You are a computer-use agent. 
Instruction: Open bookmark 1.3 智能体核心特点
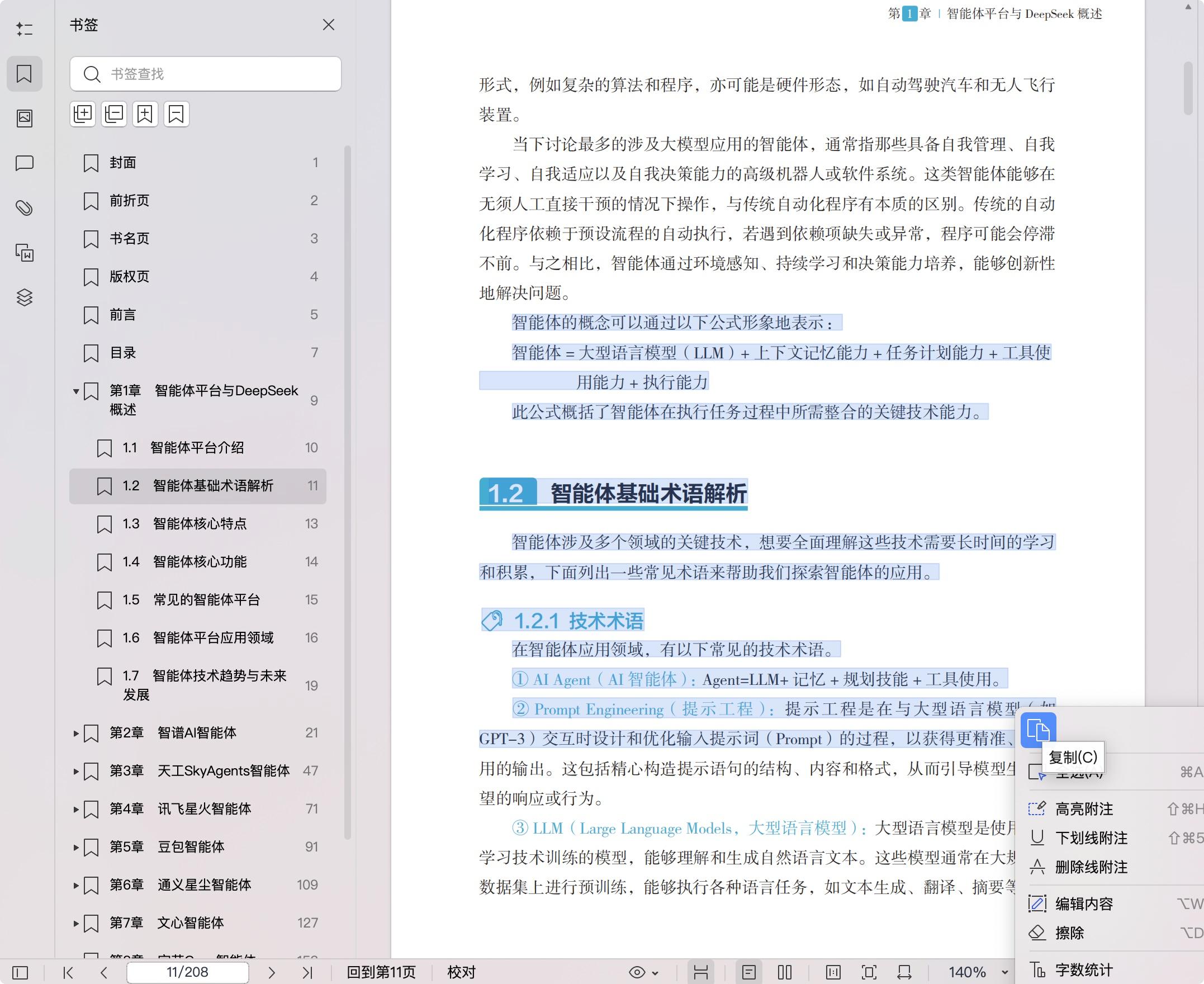pos(198,524)
